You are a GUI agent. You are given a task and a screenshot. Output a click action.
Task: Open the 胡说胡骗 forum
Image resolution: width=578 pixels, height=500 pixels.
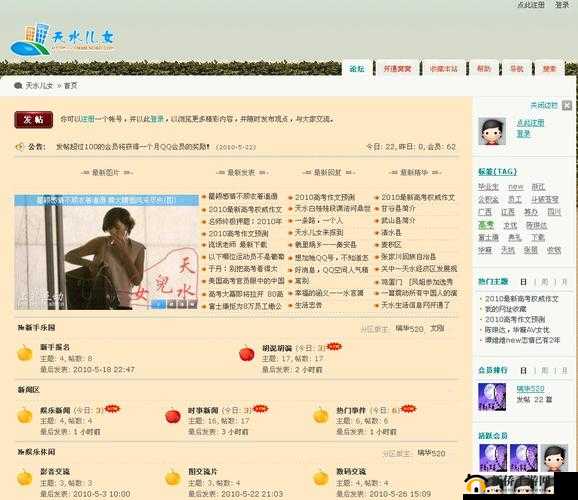277,348
